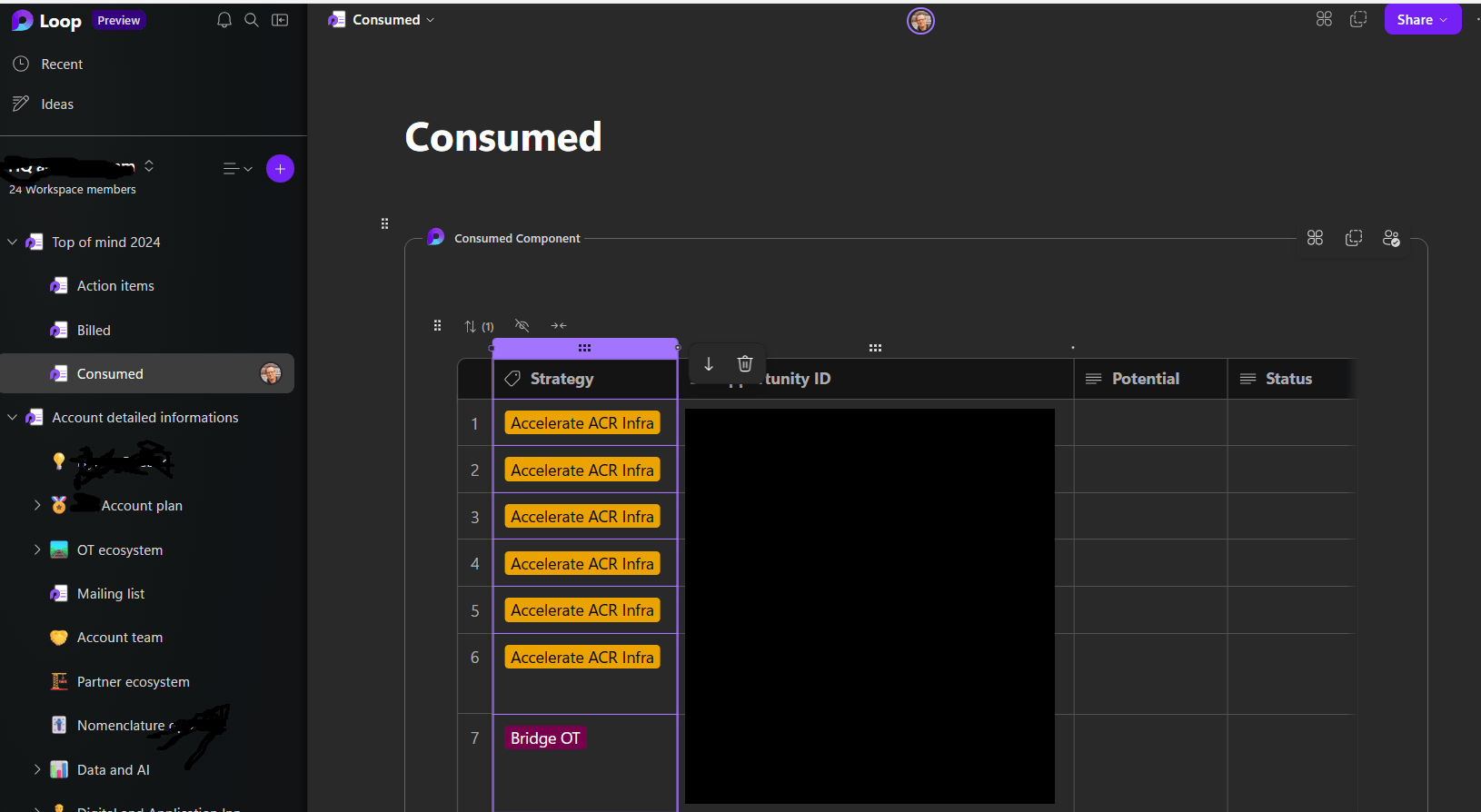Screen dimensions: 1481x812
Task: Click Opportunity ID column drag handle
Action: 875,348
